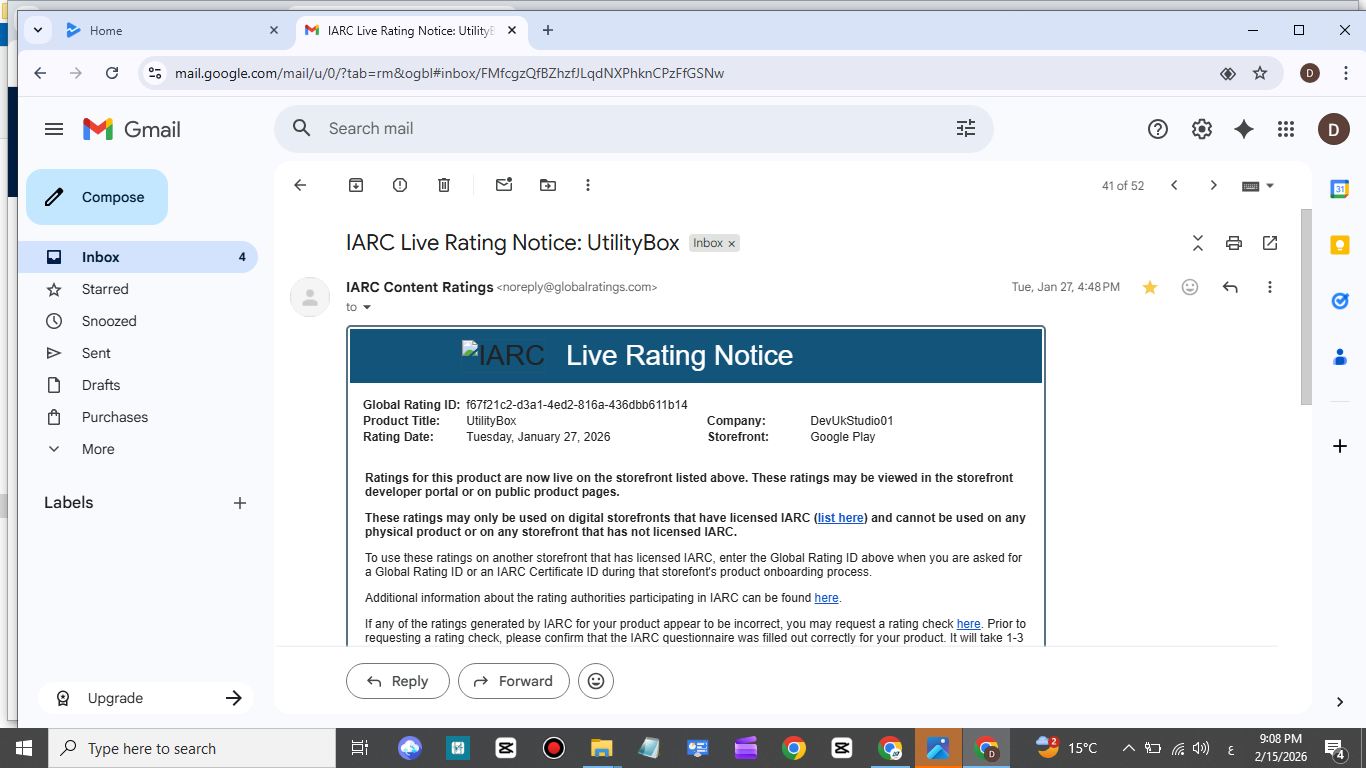
Task: Show search options filter icon
Action: 966,128
